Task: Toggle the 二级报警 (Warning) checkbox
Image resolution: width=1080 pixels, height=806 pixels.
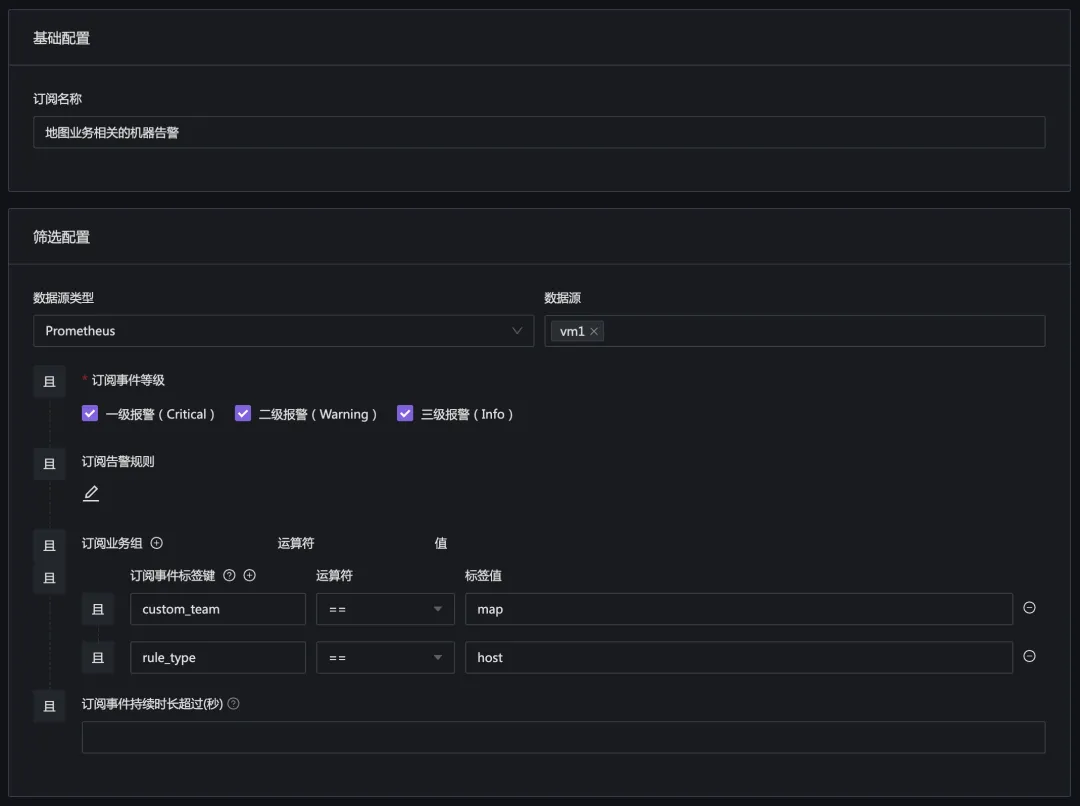Action: click(243, 413)
